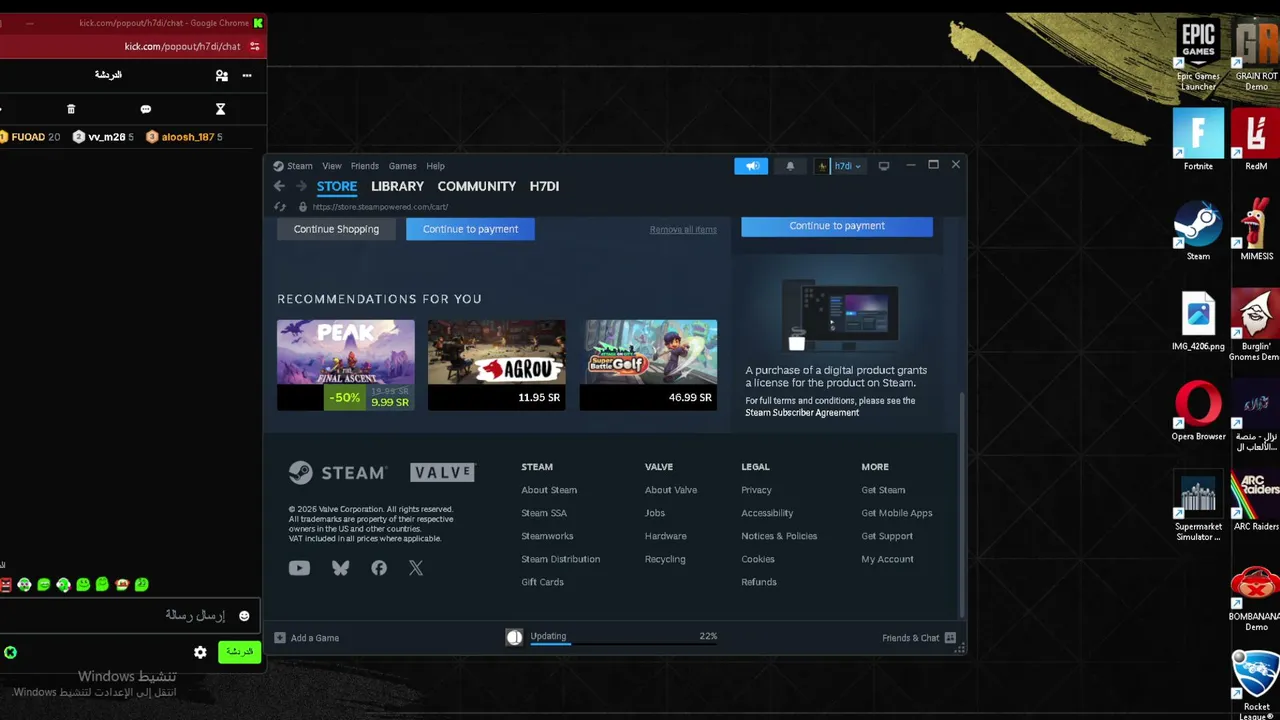Open the Steam menu in the title bar
This screenshot has height=720, width=1280.
click(300, 166)
